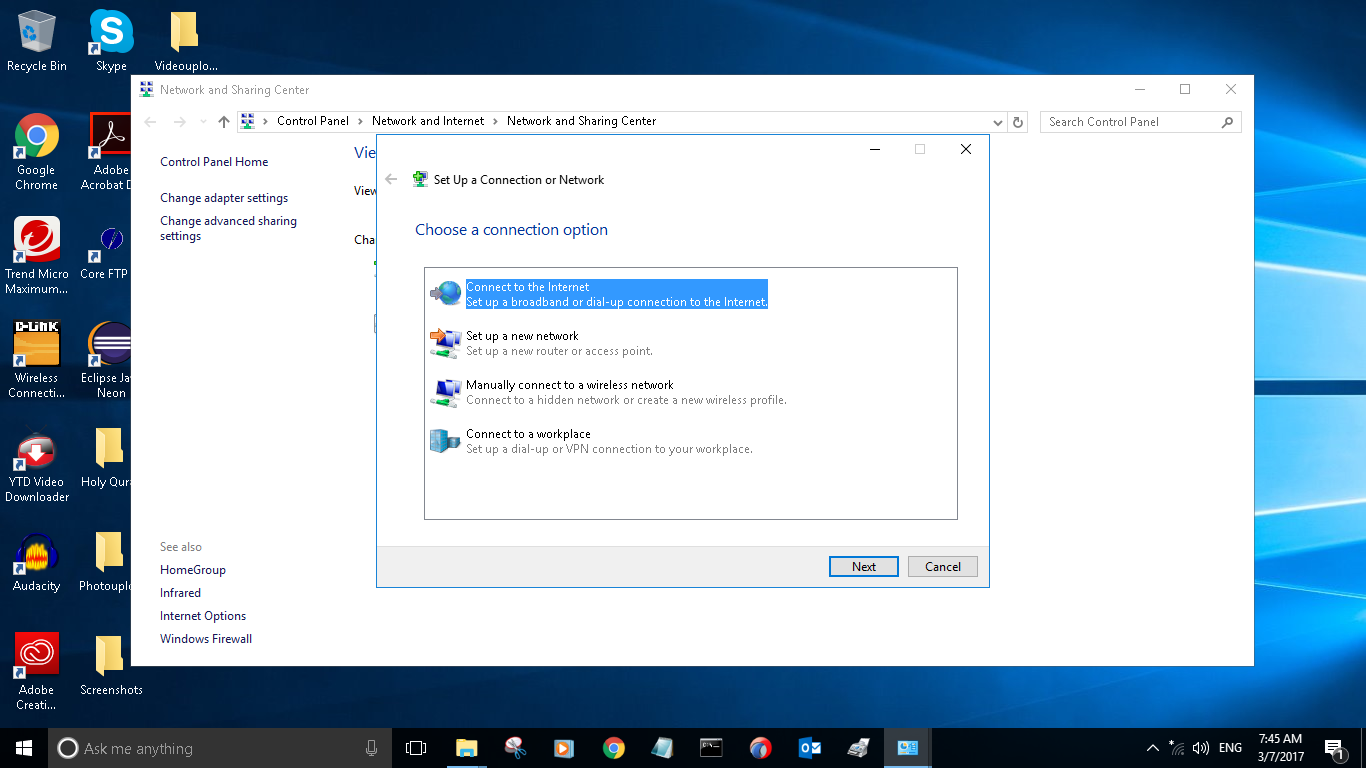The height and width of the screenshot is (768, 1366).
Task: Open the Adobe Creative Cloud desktop icon
Action: [x=37, y=672]
